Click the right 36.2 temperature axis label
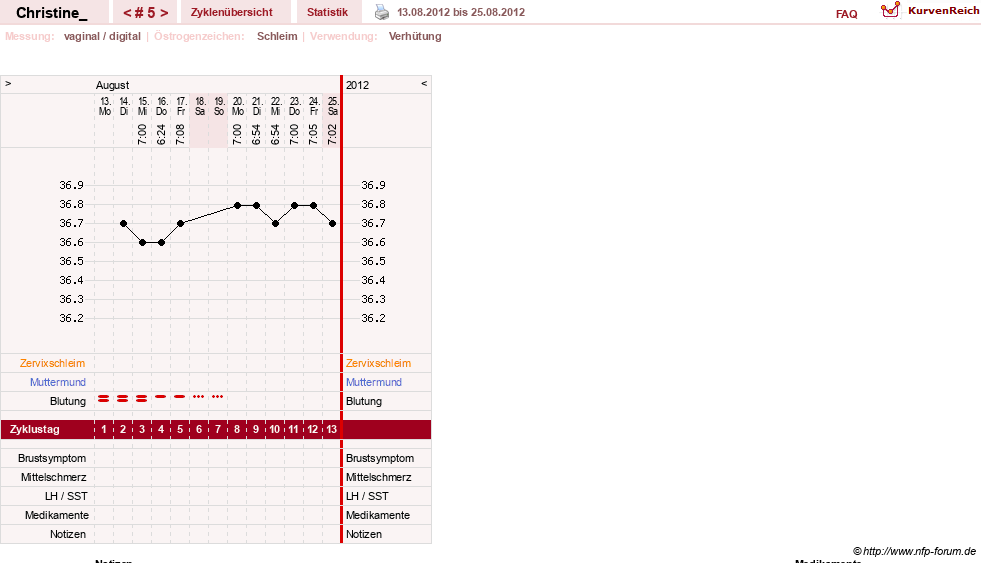 click(374, 318)
